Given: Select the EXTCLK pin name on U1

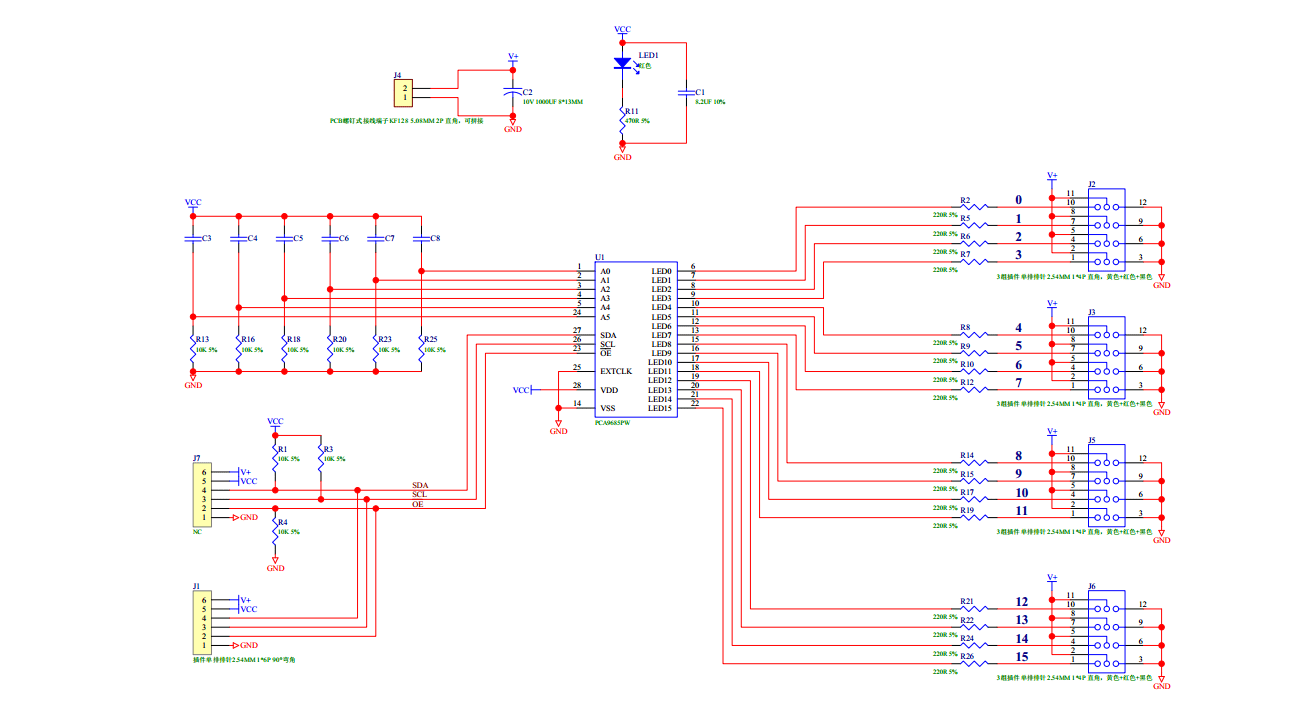Looking at the screenshot, I should point(616,371).
